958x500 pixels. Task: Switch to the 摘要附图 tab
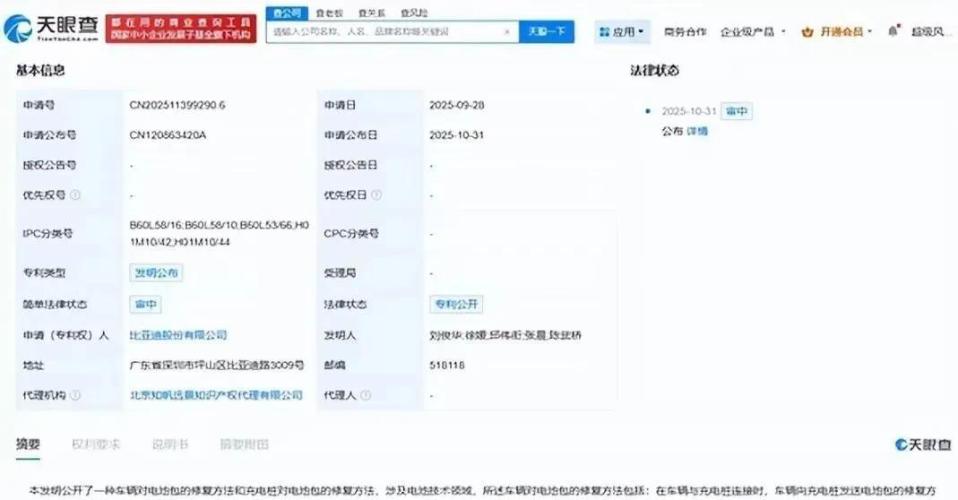click(x=244, y=445)
